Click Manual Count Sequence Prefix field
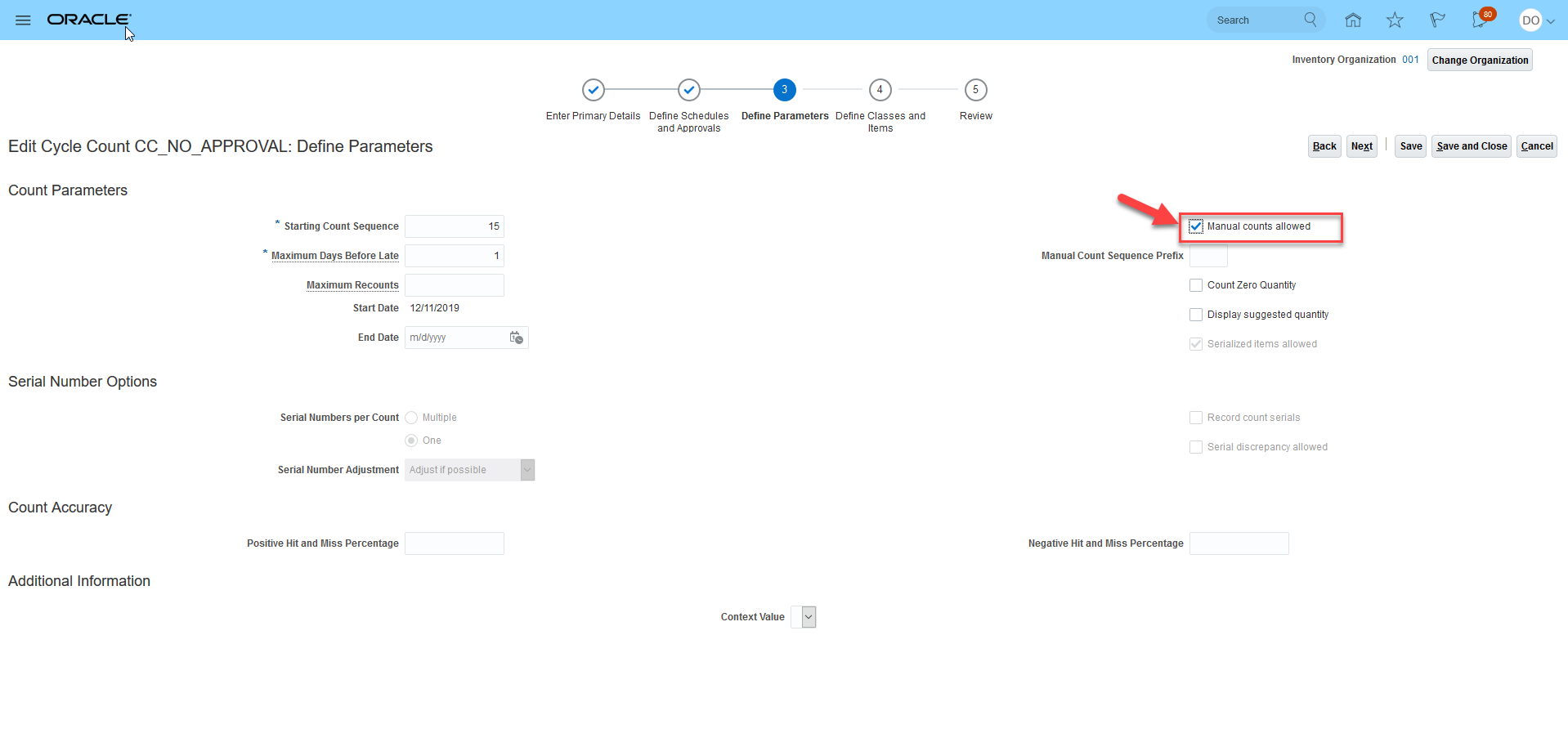The height and width of the screenshot is (738, 1568). click(1208, 256)
